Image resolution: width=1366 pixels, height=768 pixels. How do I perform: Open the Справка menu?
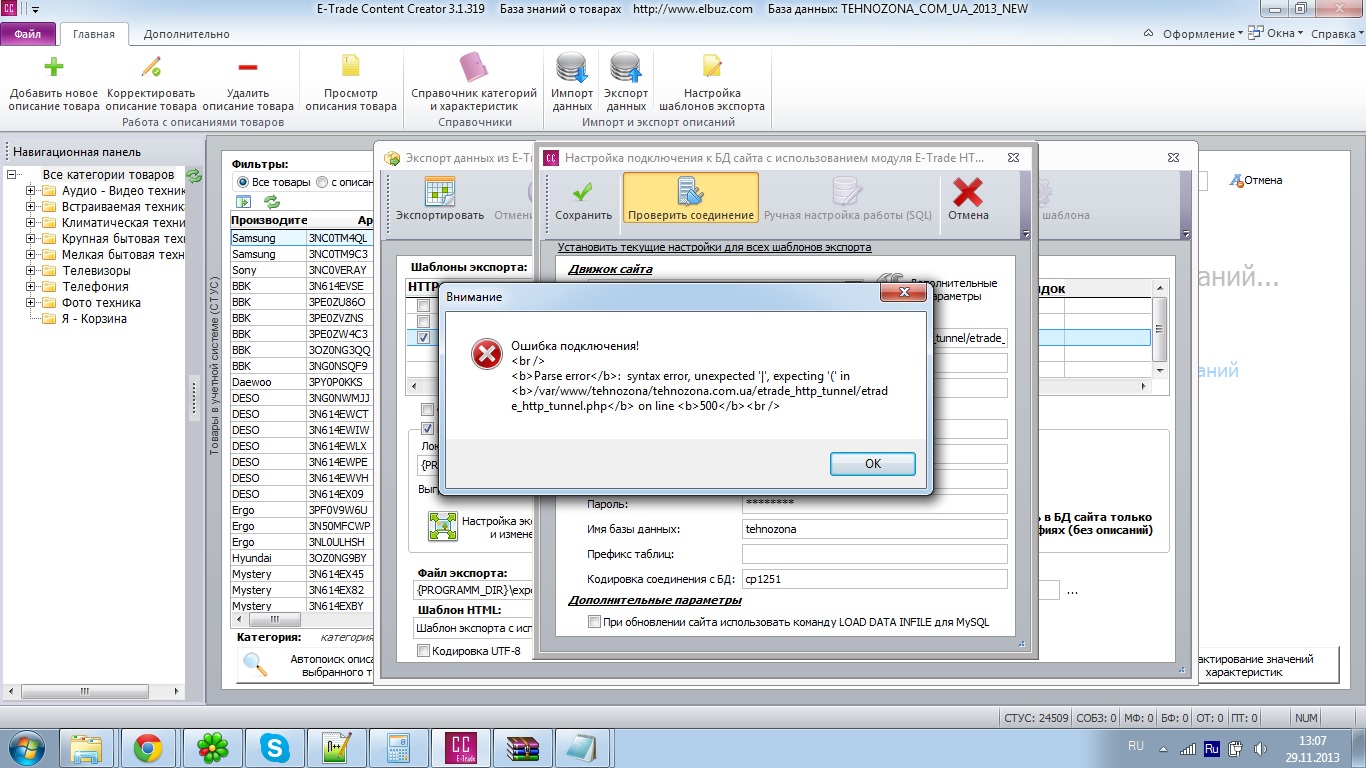tap(1336, 34)
